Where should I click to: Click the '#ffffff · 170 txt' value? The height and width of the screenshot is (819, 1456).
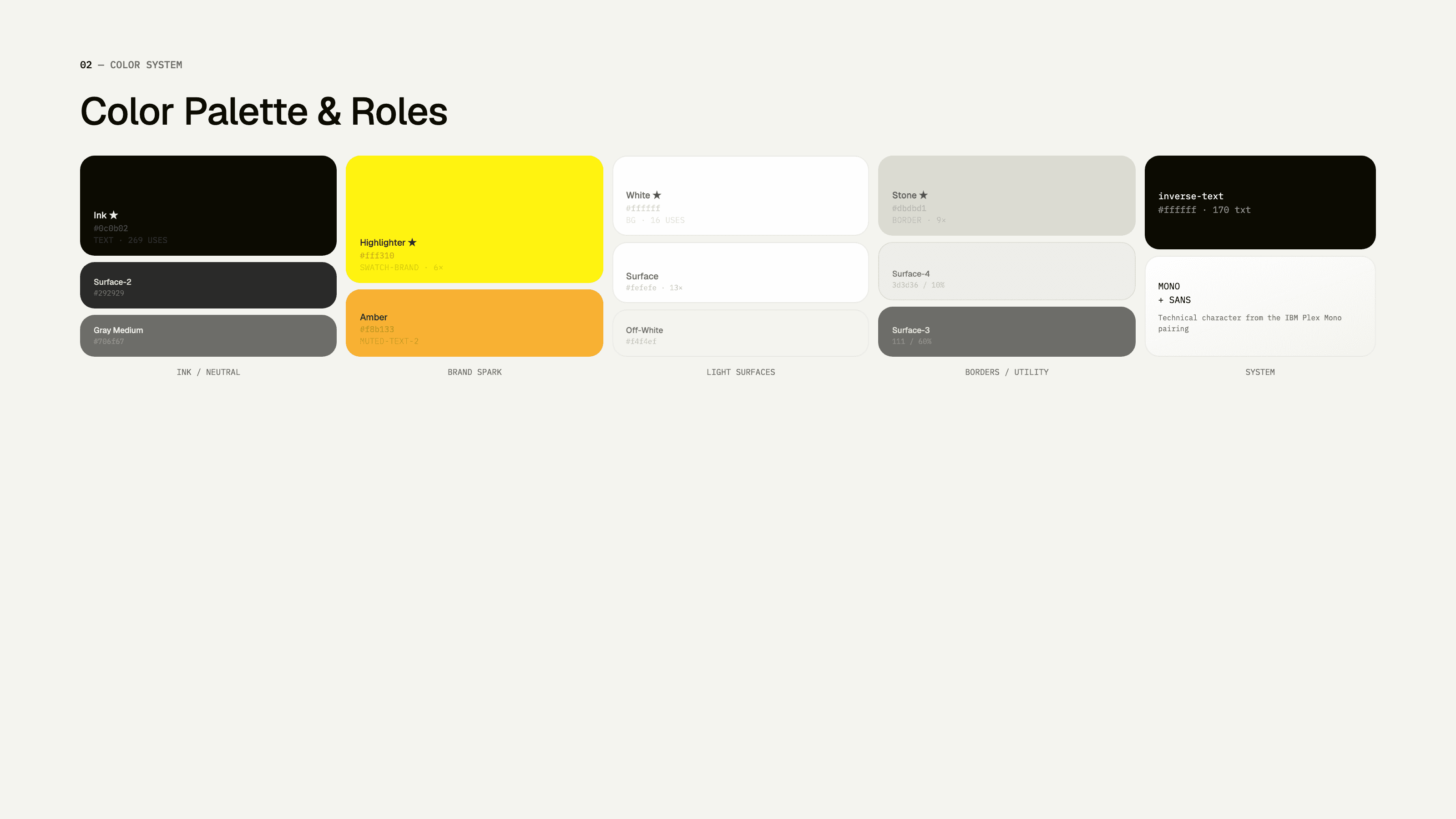point(1204,210)
